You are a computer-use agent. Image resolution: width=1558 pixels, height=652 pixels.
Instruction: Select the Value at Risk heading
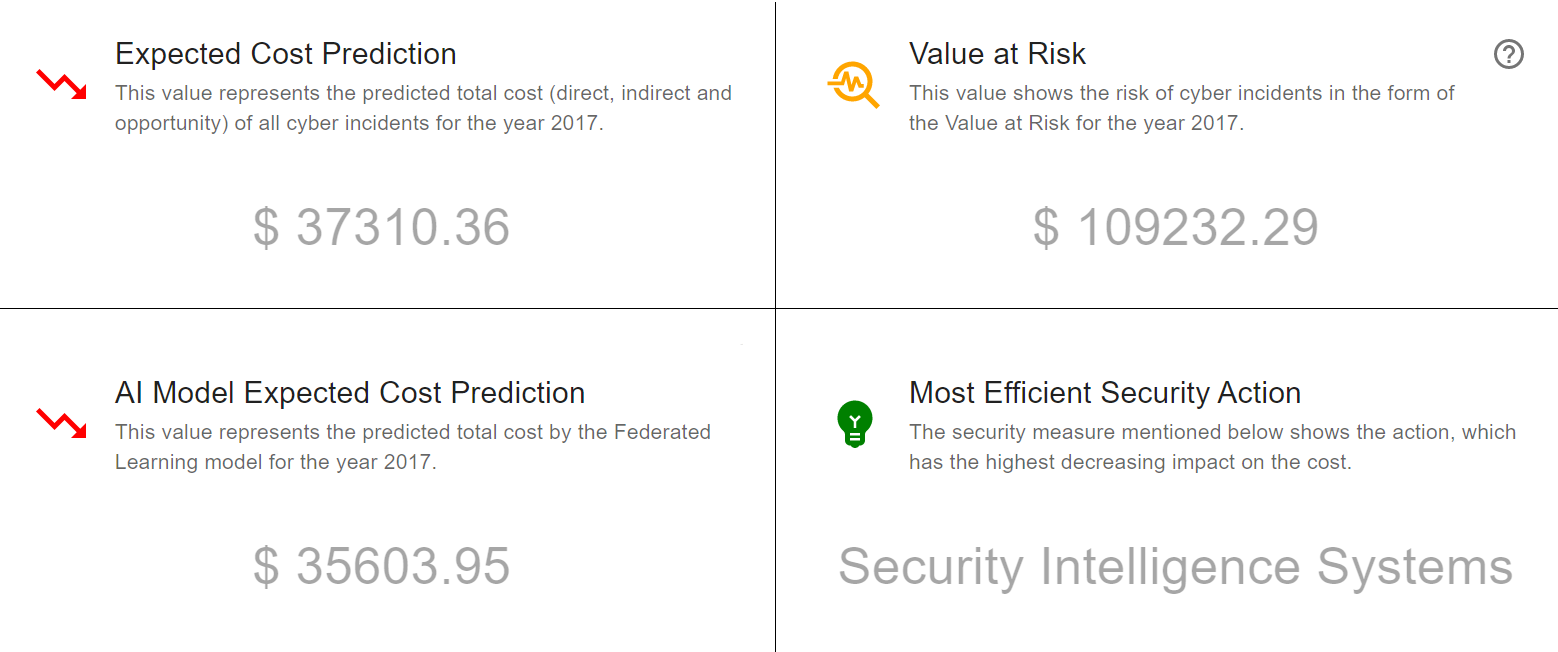click(997, 54)
